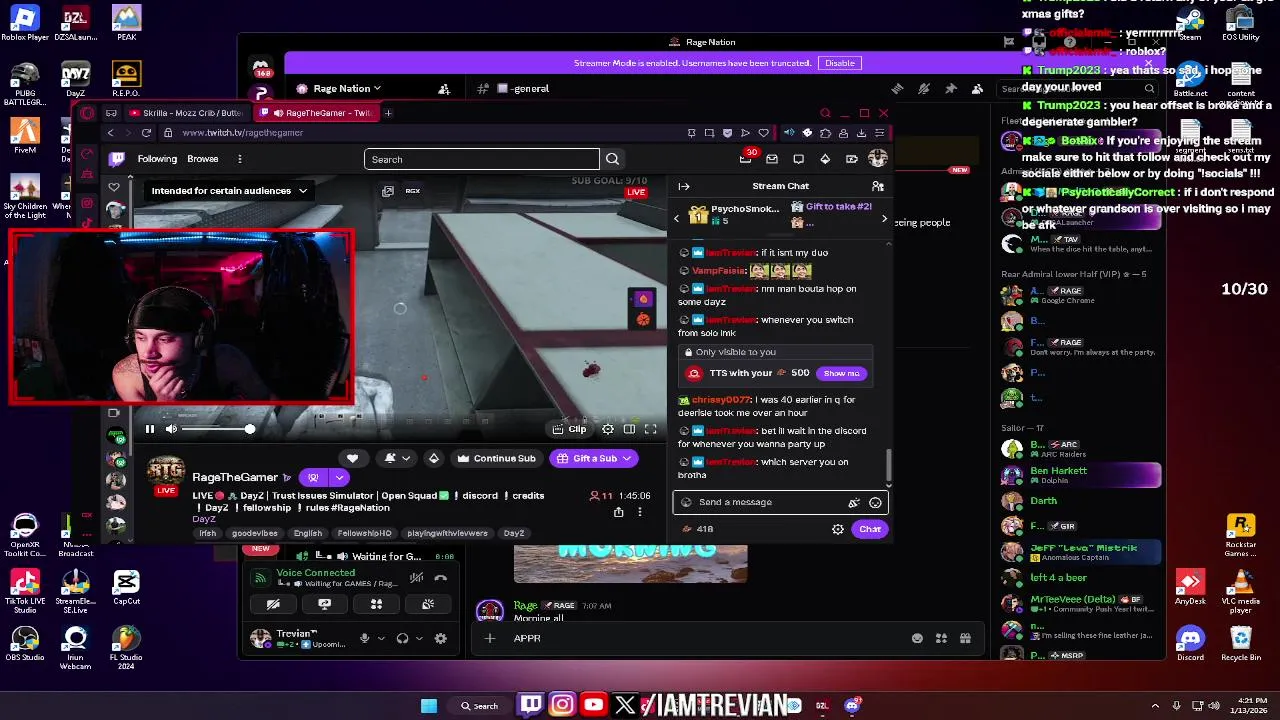Adjust the Twitch player volume slider
Screen dimensions: 1280x720
click(x=218, y=429)
